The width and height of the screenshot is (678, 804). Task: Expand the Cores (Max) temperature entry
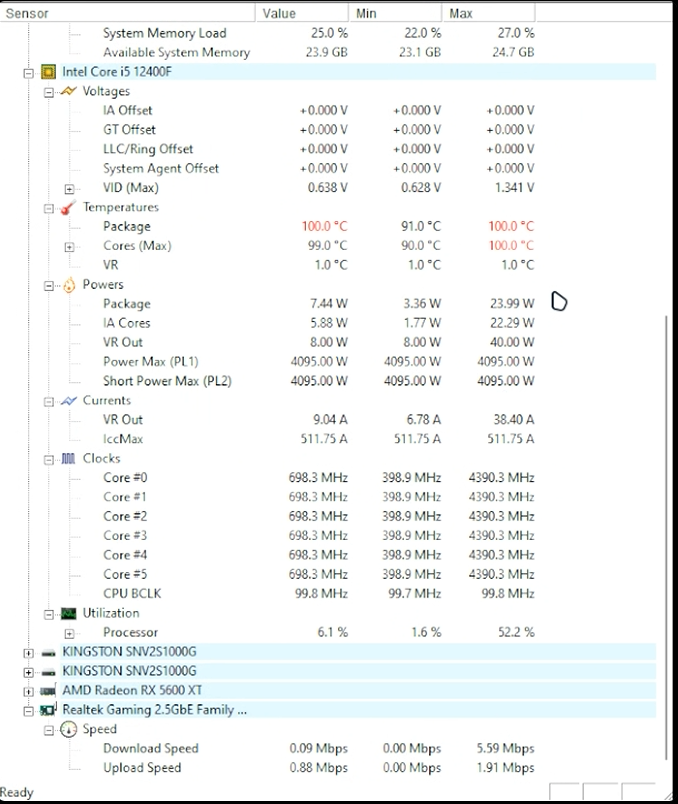69,247
